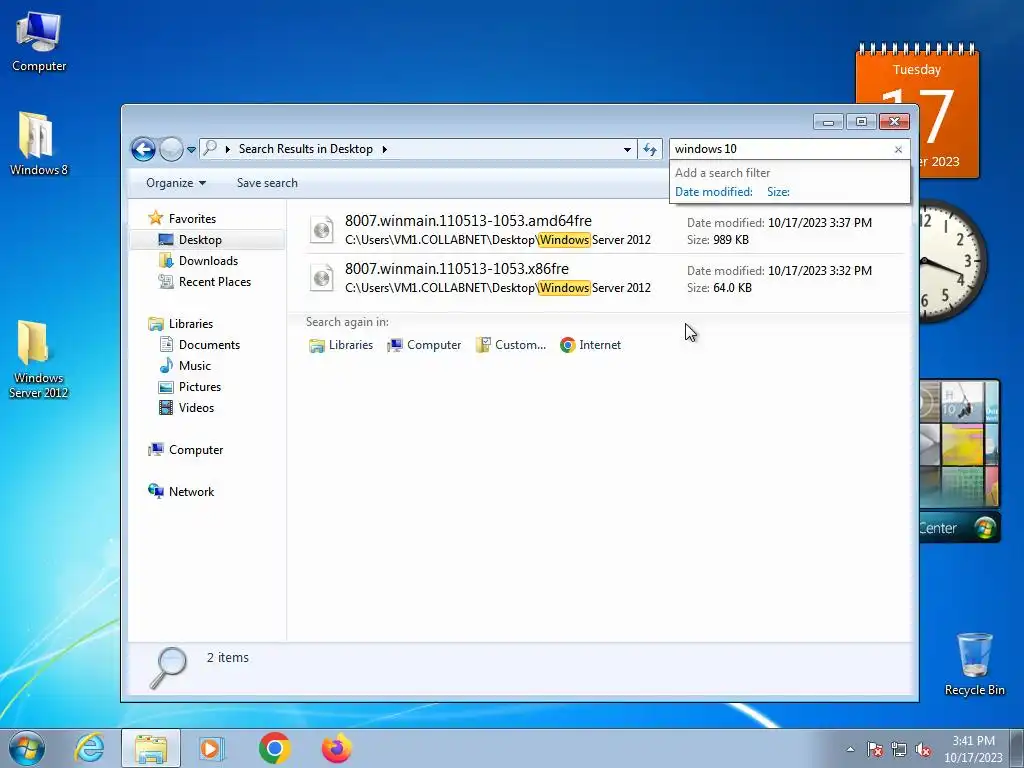Open the Documents library
1024x768 pixels.
pos(209,345)
